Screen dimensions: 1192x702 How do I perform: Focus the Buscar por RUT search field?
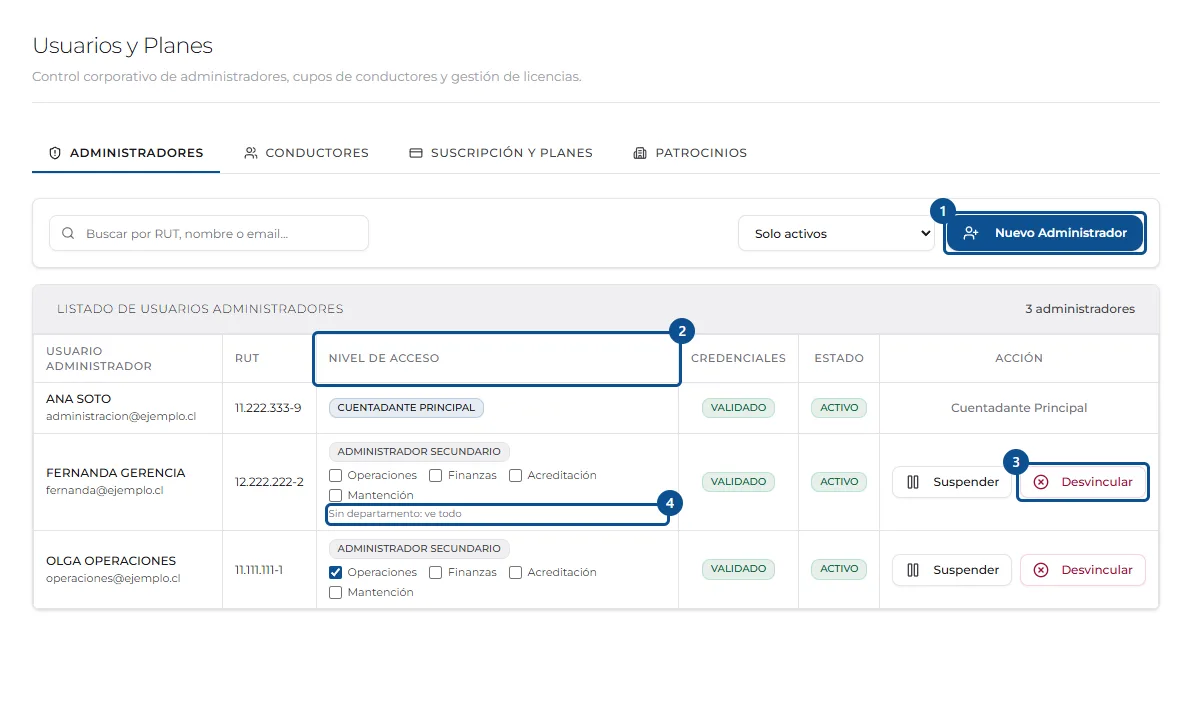pyautogui.click(x=209, y=233)
